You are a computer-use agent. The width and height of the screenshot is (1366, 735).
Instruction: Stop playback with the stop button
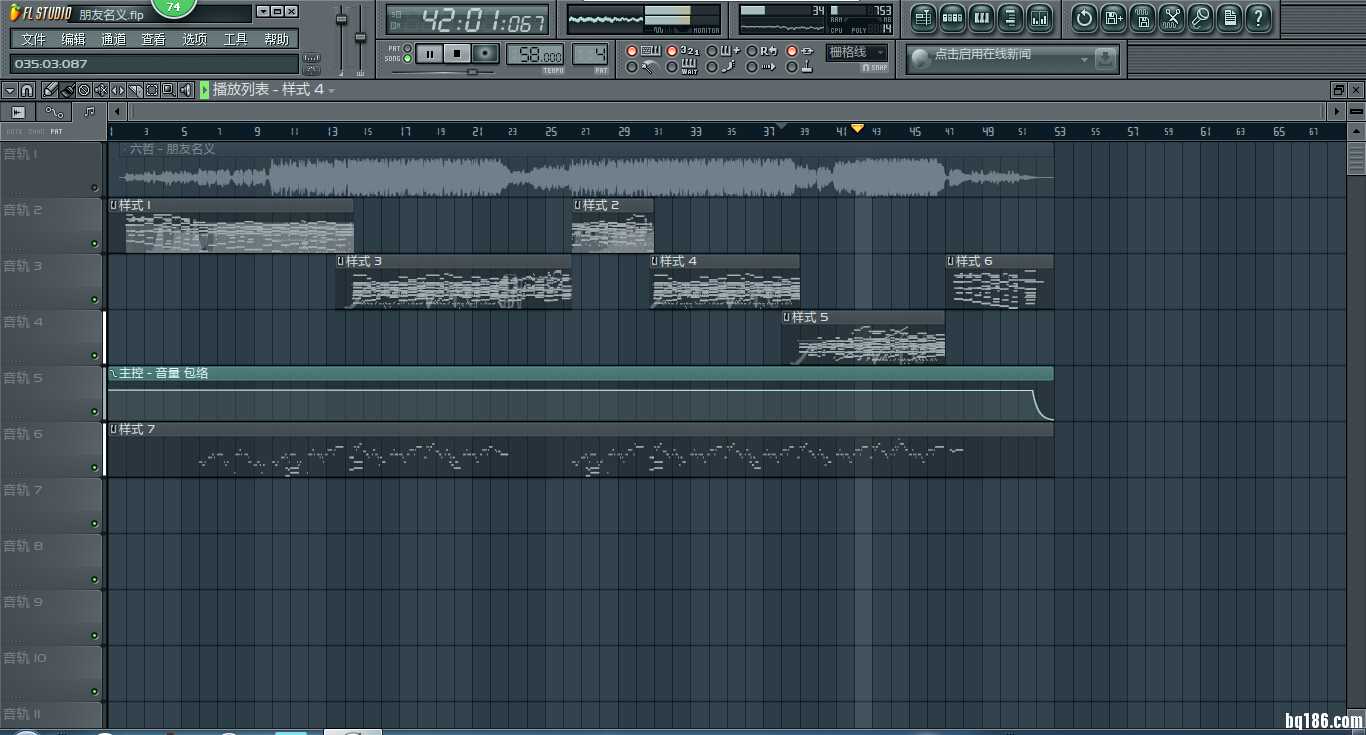[457, 54]
